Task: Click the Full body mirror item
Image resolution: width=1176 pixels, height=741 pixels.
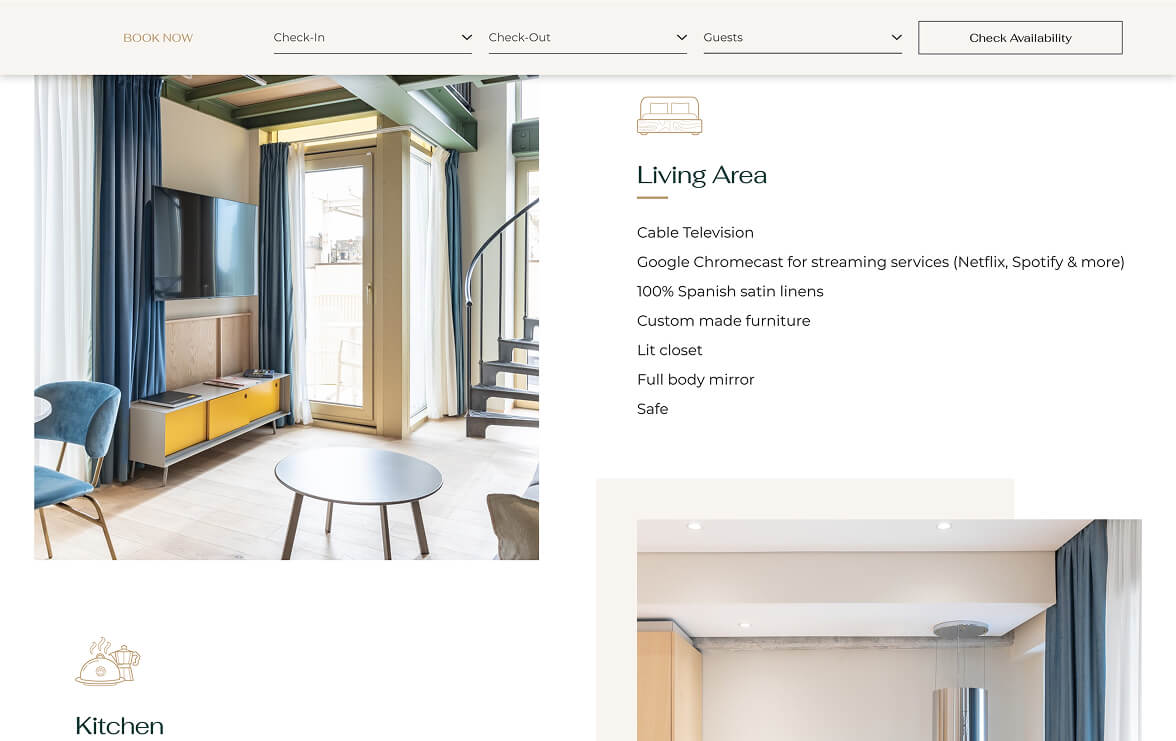Action: pyautogui.click(x=695, y=380)
